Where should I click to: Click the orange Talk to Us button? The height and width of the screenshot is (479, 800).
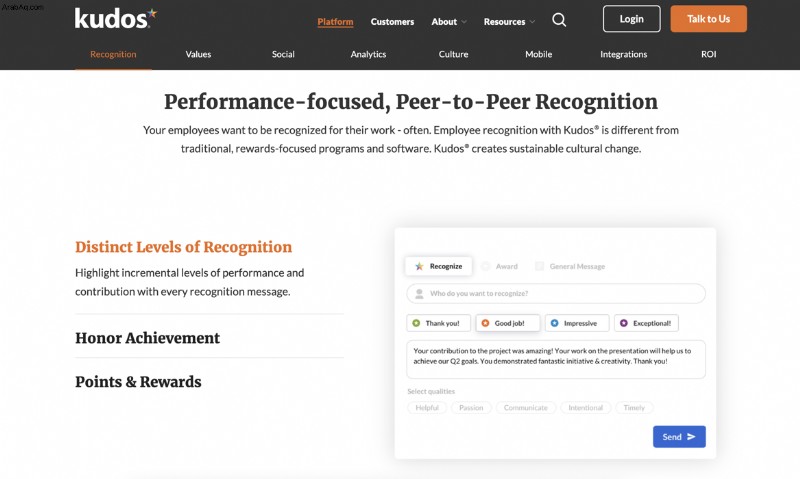point(708,19)
